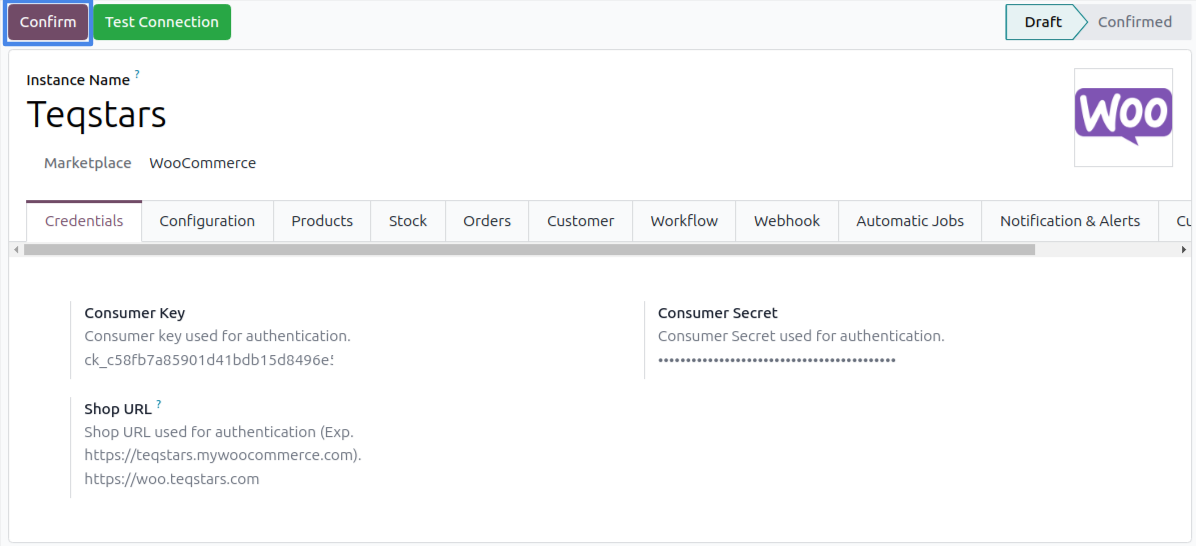Click the Shop URL value https://woo.teqstars.com
The height and width of the screenshot is (546, 1196).
pos(172,479)
